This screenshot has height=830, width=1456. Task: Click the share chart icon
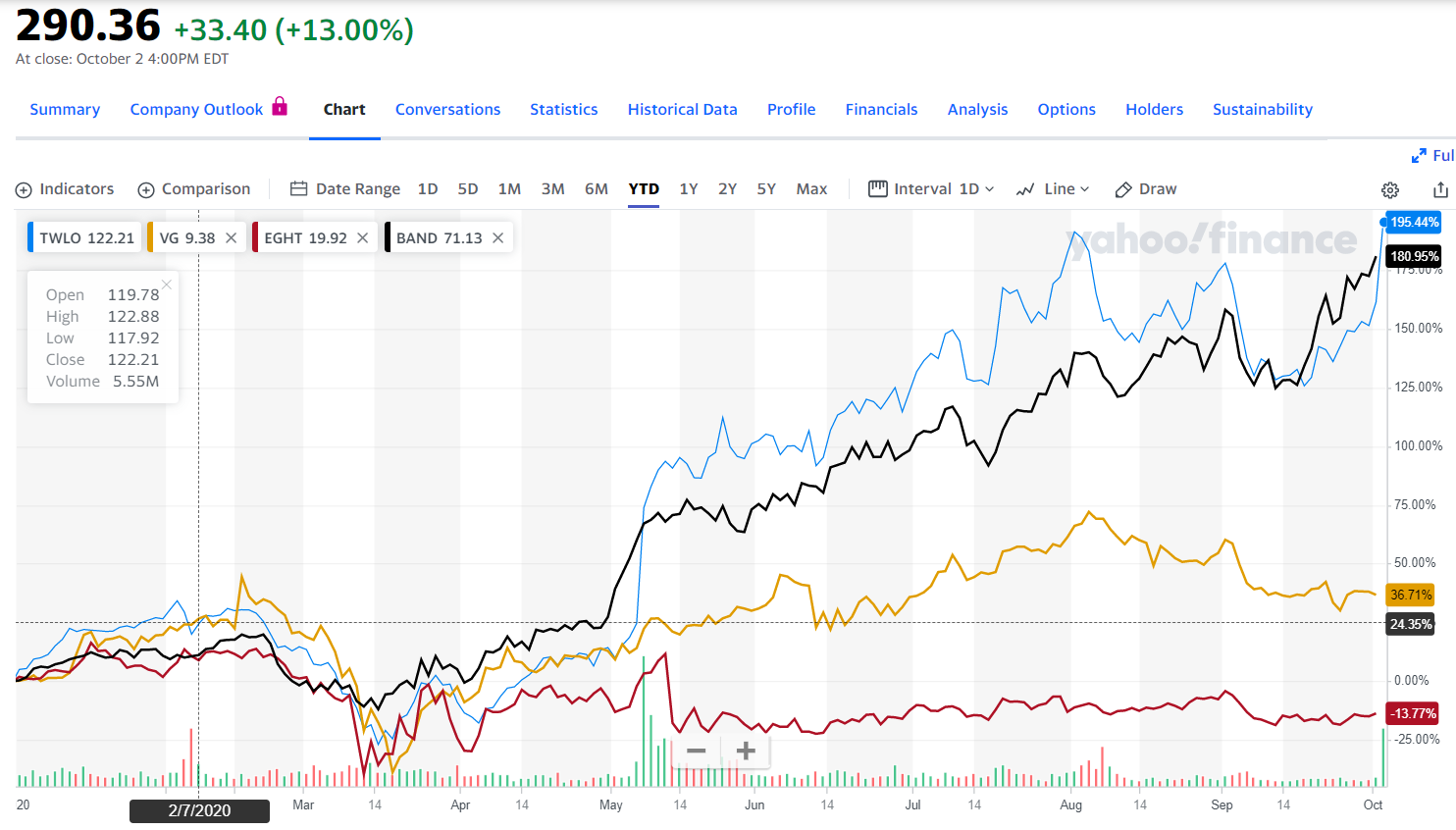point(1440,190)
